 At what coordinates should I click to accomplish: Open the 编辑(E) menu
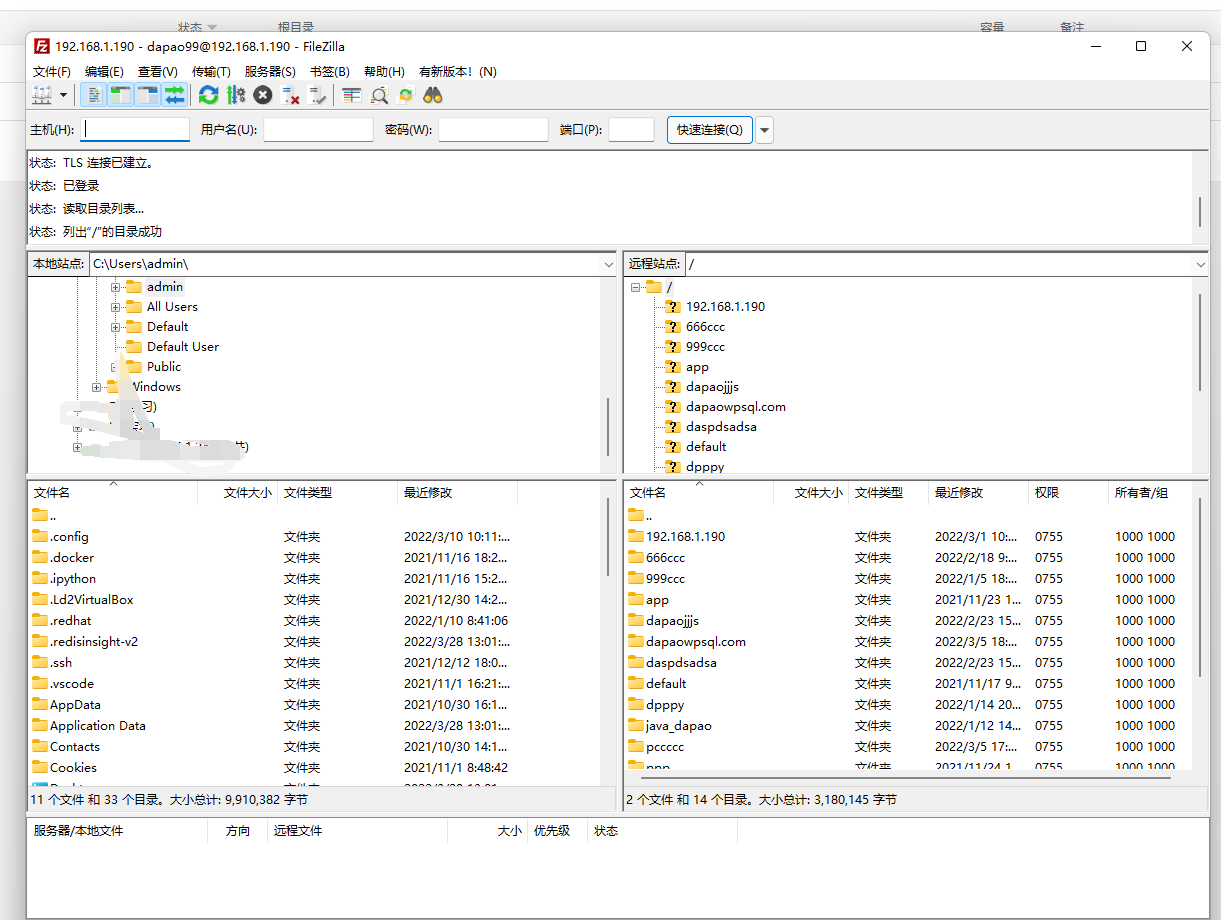tap(104, 72)
